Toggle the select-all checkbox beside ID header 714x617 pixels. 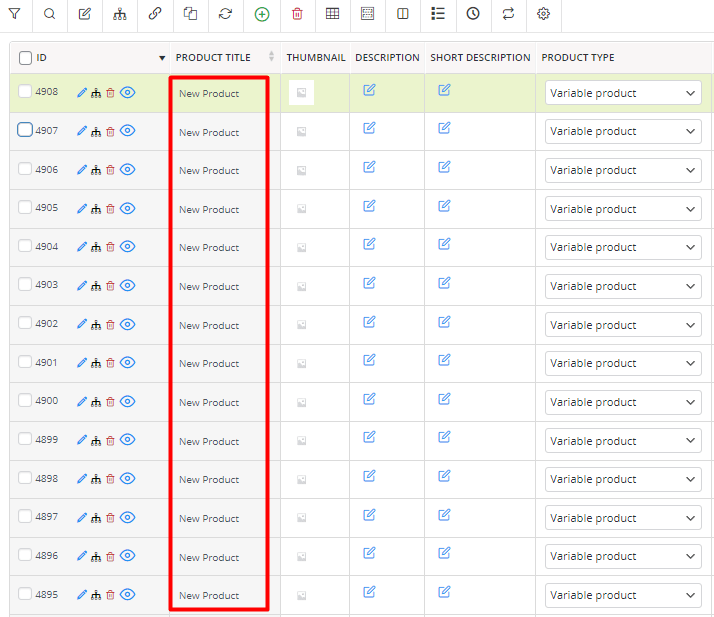26,58
